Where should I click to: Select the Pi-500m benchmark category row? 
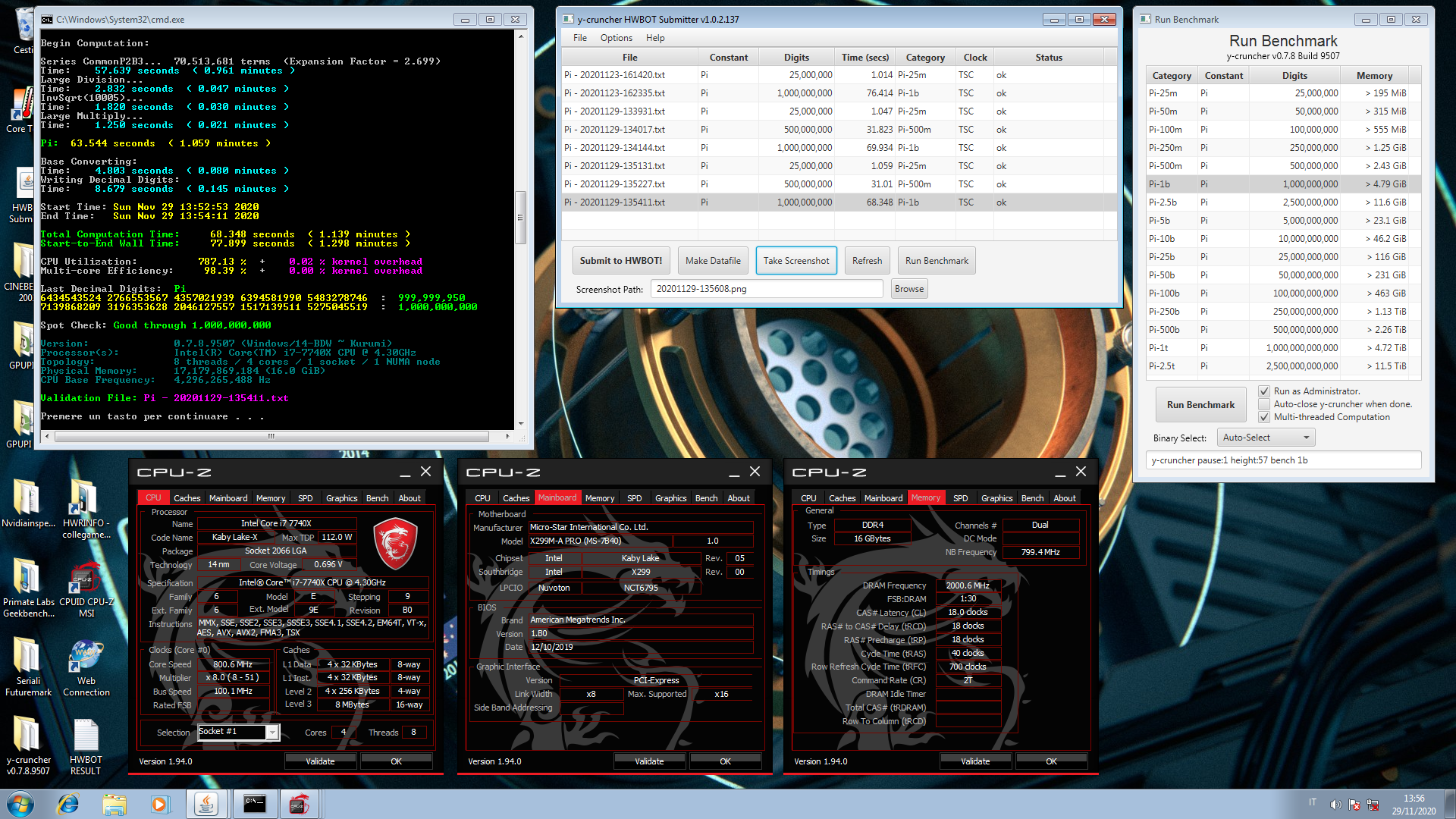pyautogui.click(x=1283, y=166)
